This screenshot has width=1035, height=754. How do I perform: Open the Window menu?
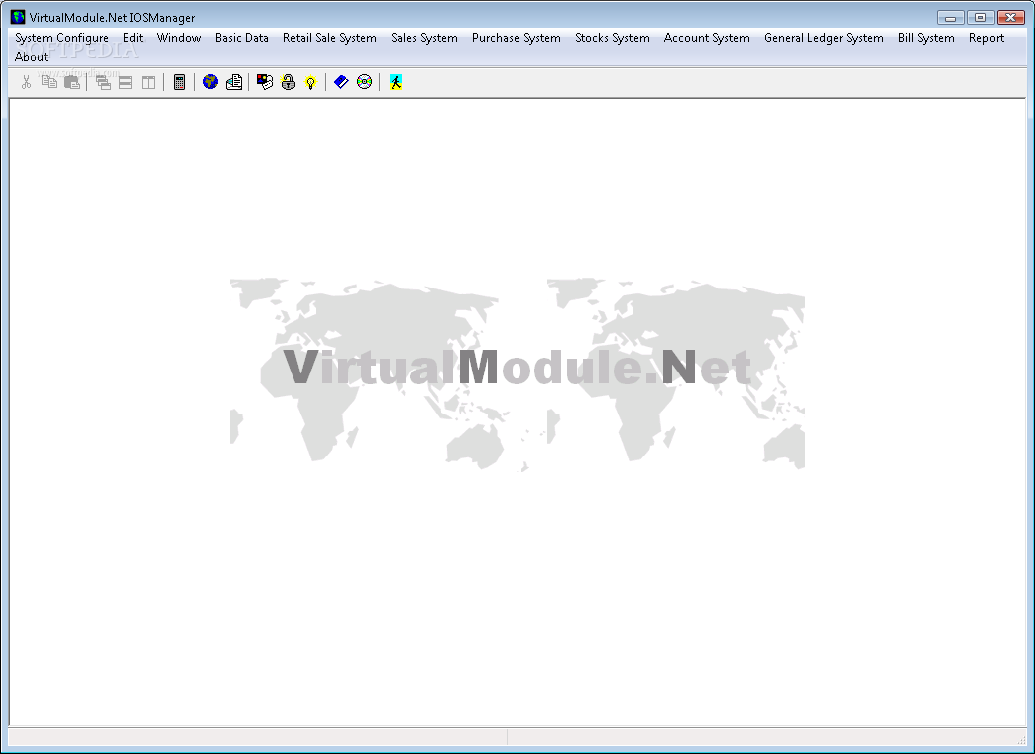(x=179, y=38)
